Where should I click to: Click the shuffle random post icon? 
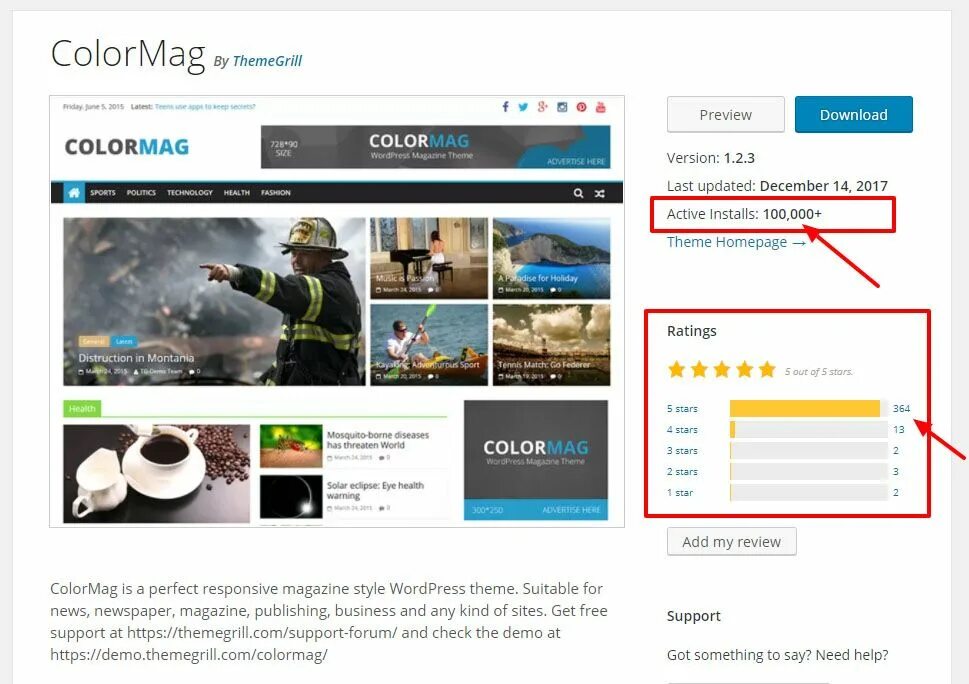tap(599, 193)
